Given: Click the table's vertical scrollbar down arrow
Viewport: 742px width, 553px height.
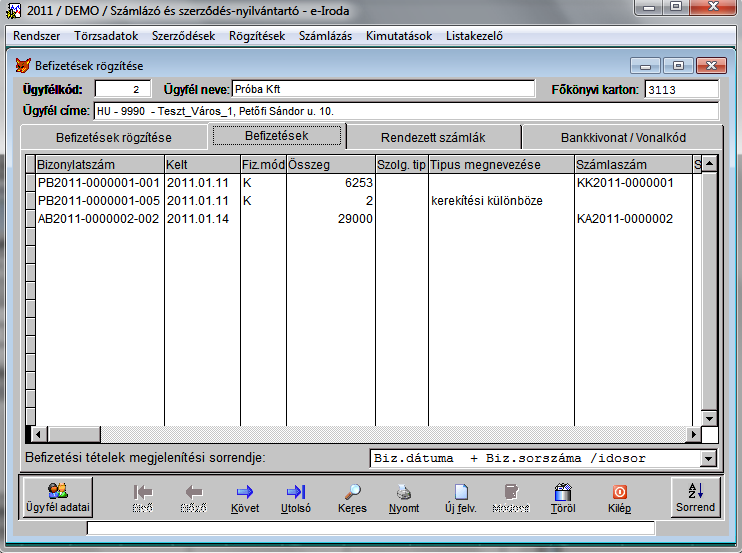Looking at the screenshot, I should (x=709, y=418).
